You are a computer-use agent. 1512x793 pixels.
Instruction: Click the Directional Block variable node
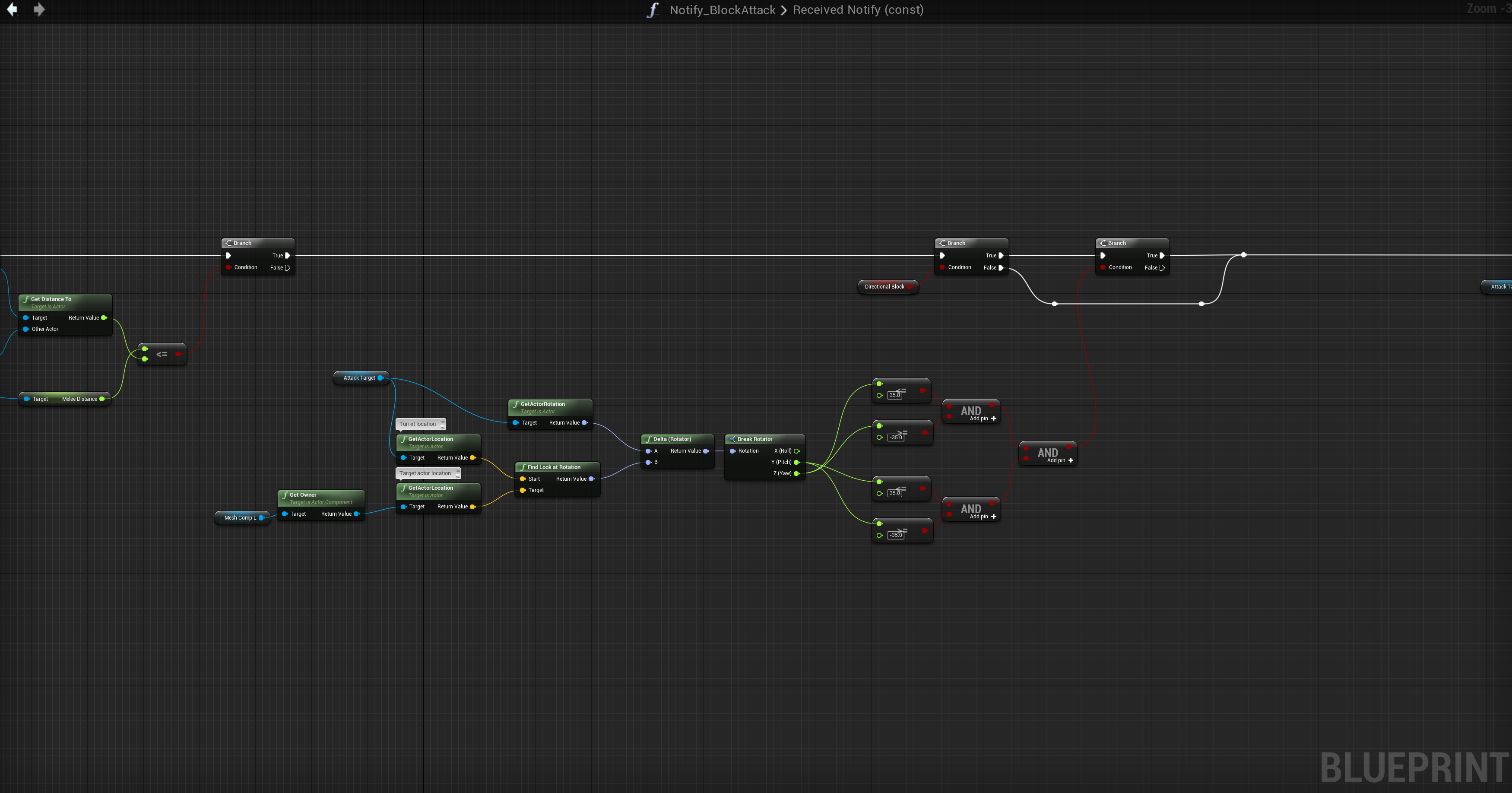tap(884, 286)
